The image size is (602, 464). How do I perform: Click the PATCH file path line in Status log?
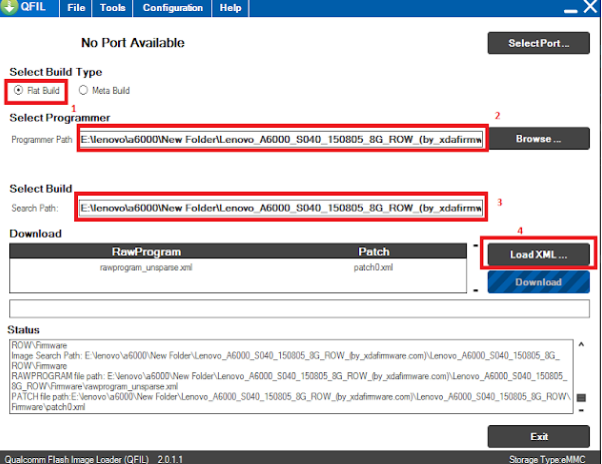point(291,401)
